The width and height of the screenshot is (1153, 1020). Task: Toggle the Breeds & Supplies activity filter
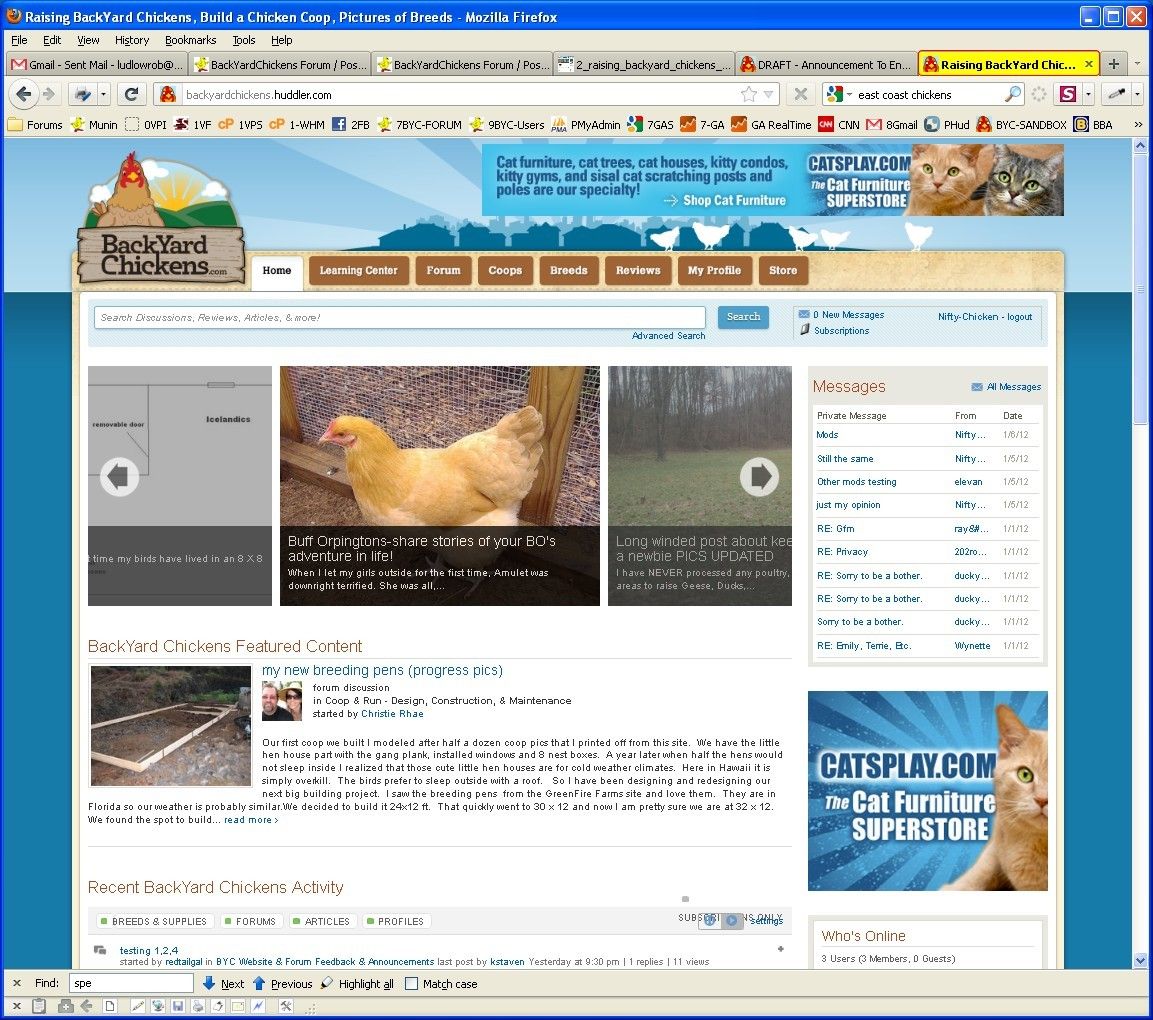tap(154, 921)
